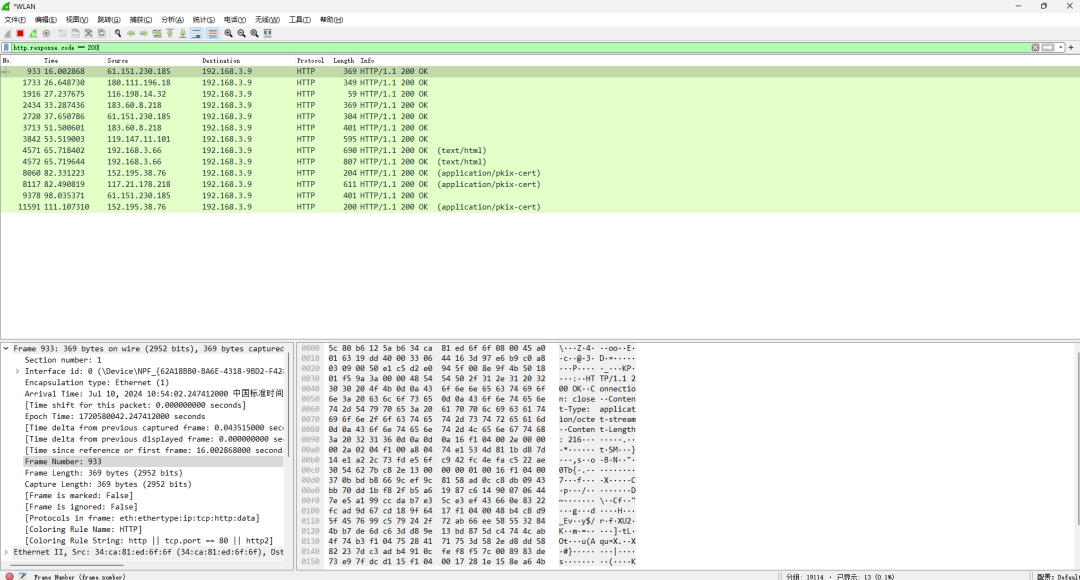Clear the display filter with X button
The height and width of the screenshot is (580, 1080).
(1035, 47)
